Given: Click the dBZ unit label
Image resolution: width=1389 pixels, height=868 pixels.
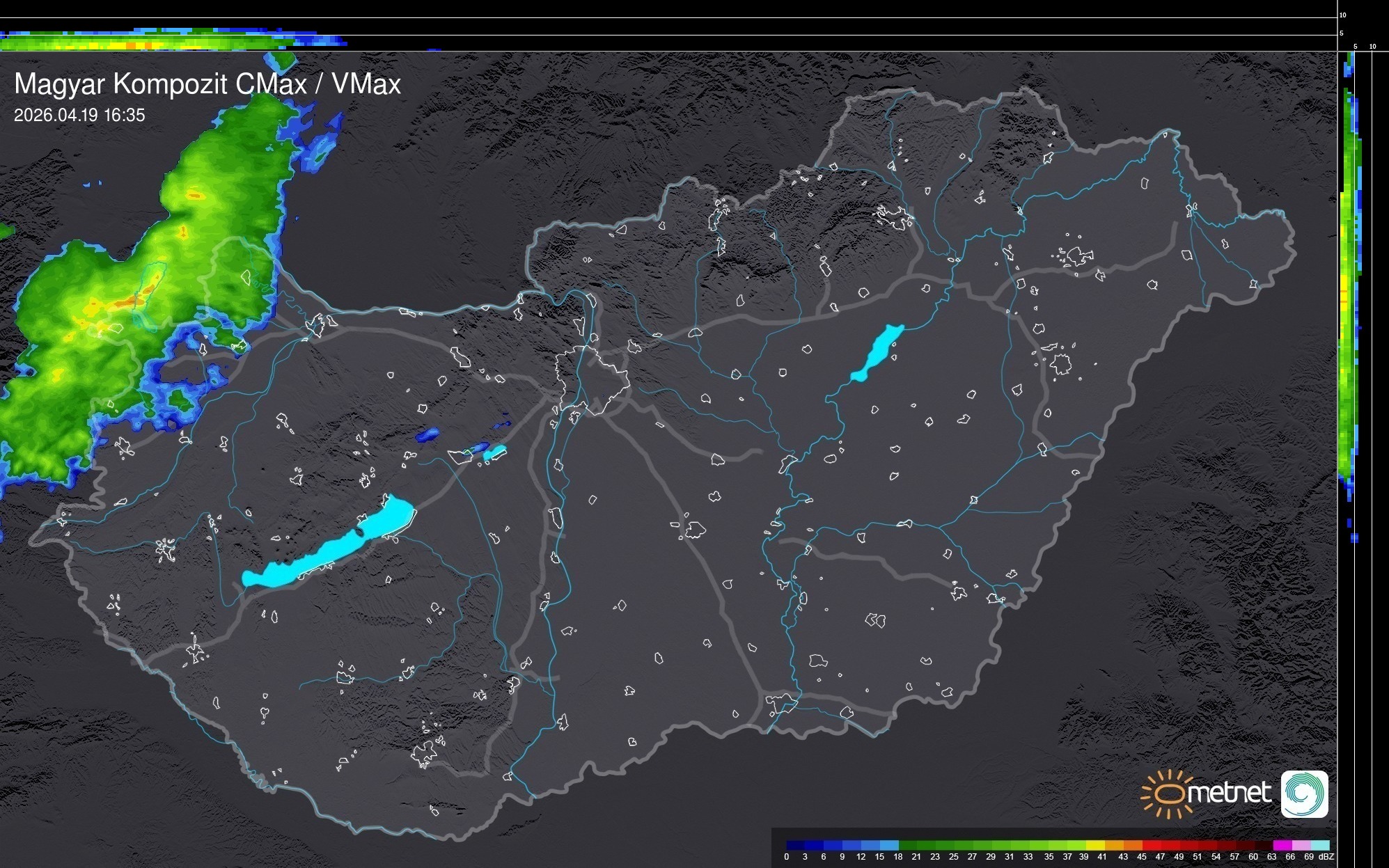Looking at the screenshot, I should point(1326,857).
